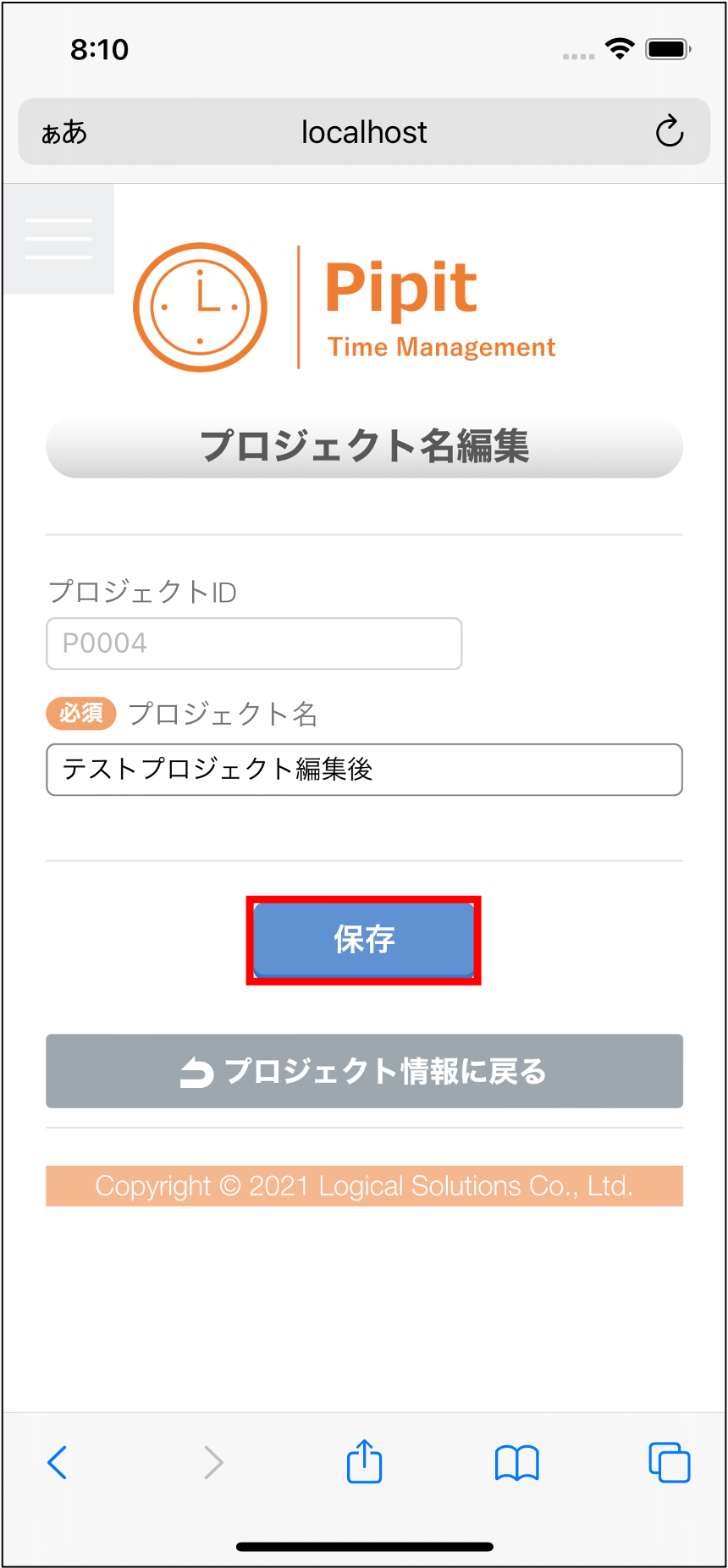This screenshot has width=728, height=1568.
Task: Tap the home indicator bar
Action: point(365,1547)
